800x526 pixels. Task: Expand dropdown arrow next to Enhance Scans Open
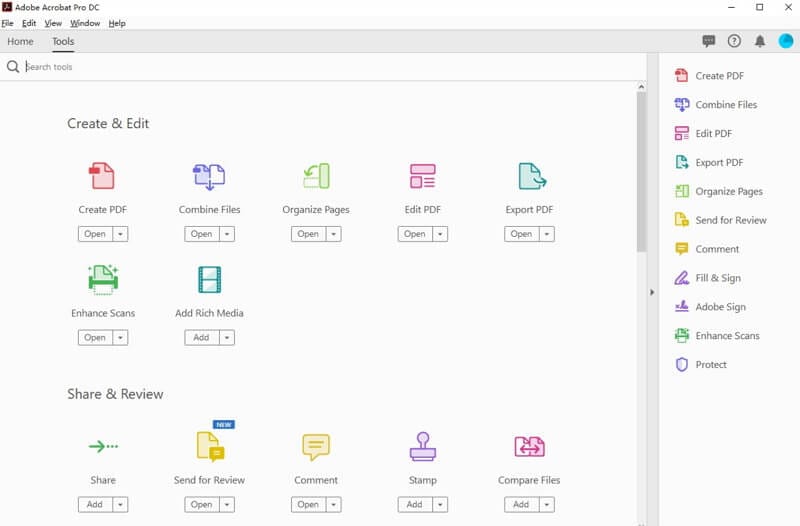tap(120, 338)
